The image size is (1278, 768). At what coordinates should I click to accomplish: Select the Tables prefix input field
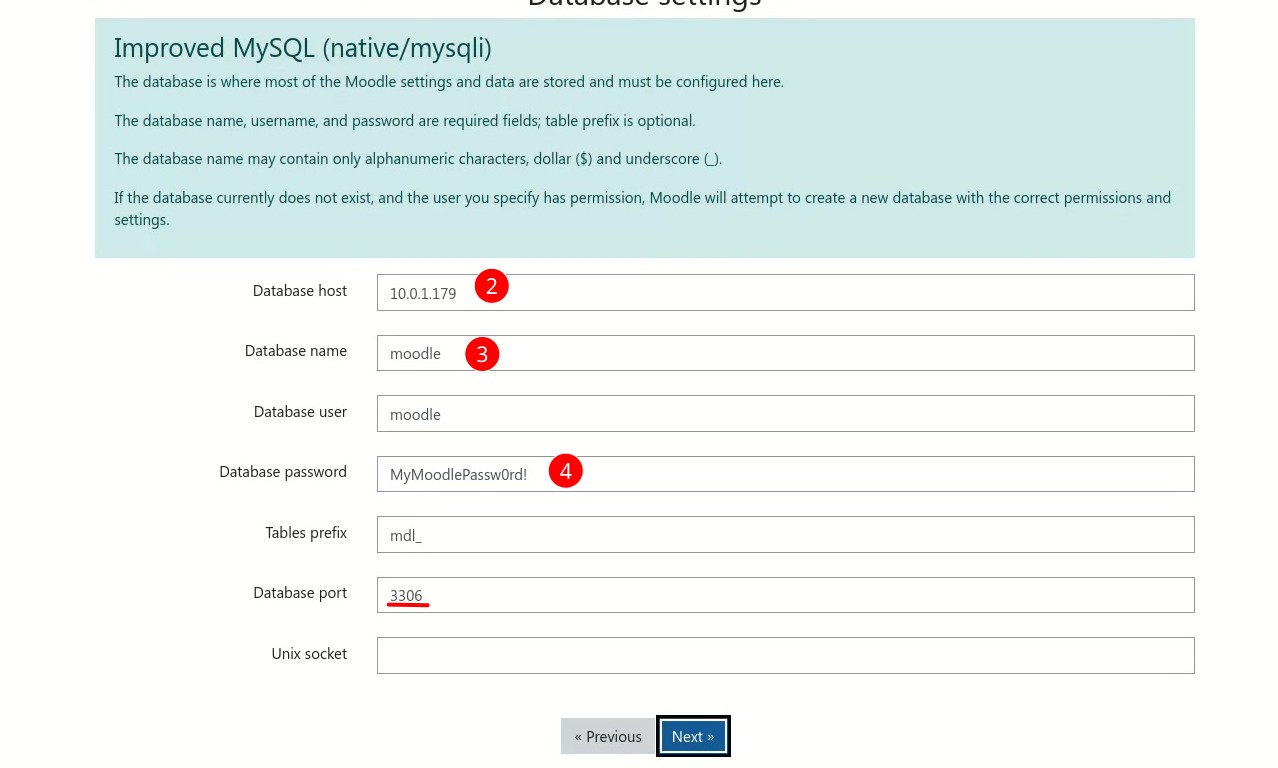point(785,534)
